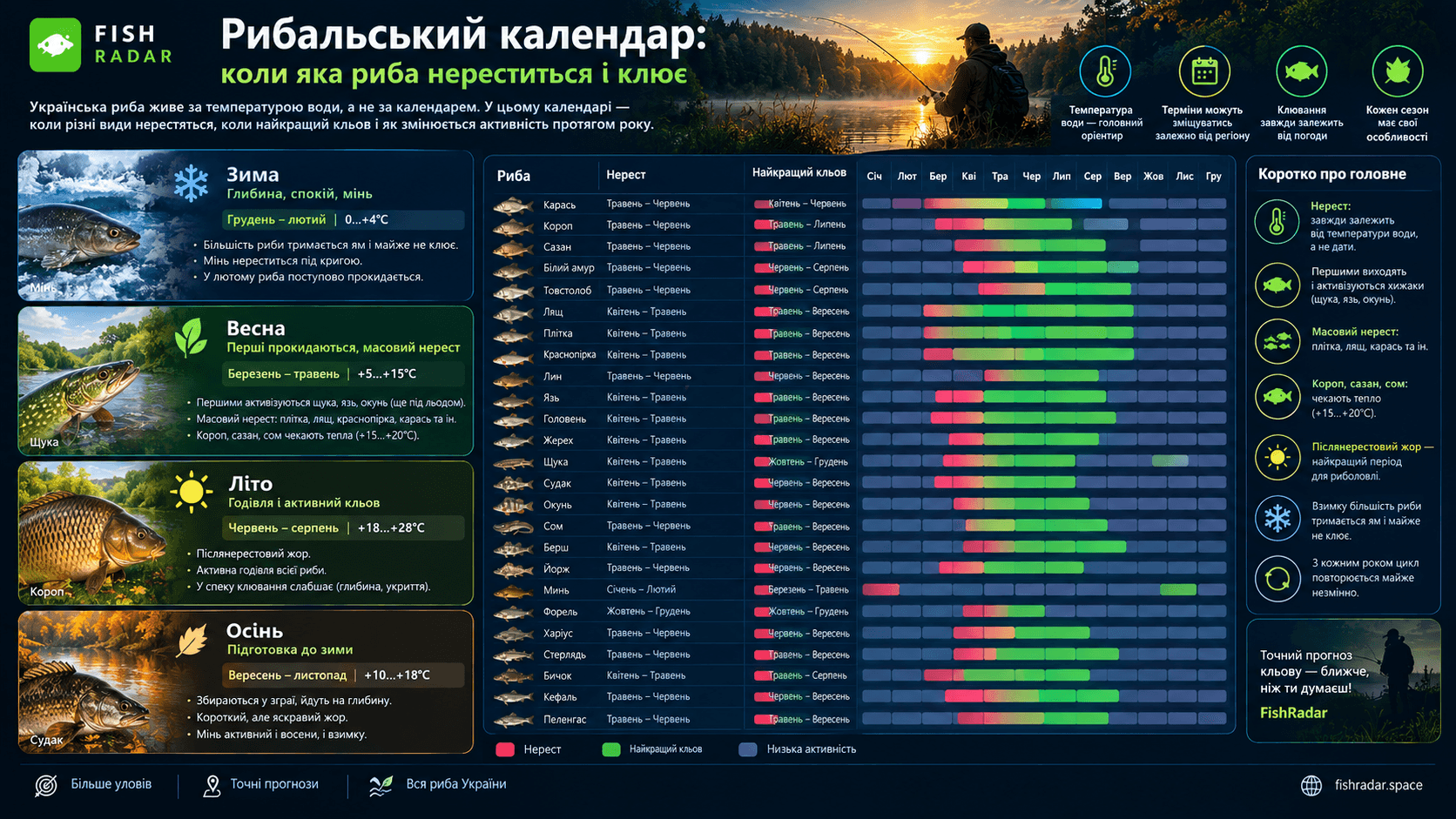Click the sun icon next to Літо
The image size is (1456, 819).
click(x=192, y=492)
